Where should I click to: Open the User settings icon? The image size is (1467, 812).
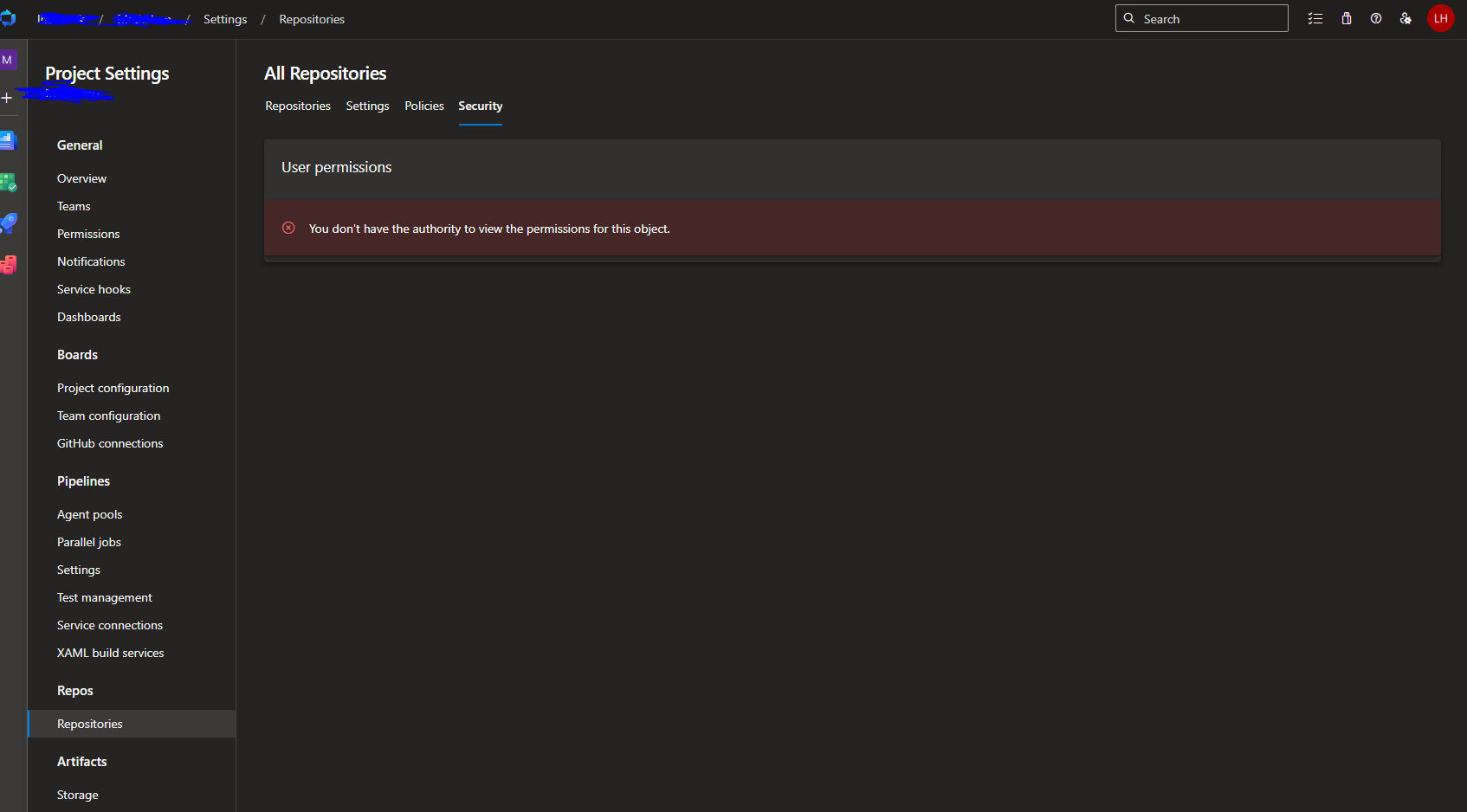(x=1406, y=18)
